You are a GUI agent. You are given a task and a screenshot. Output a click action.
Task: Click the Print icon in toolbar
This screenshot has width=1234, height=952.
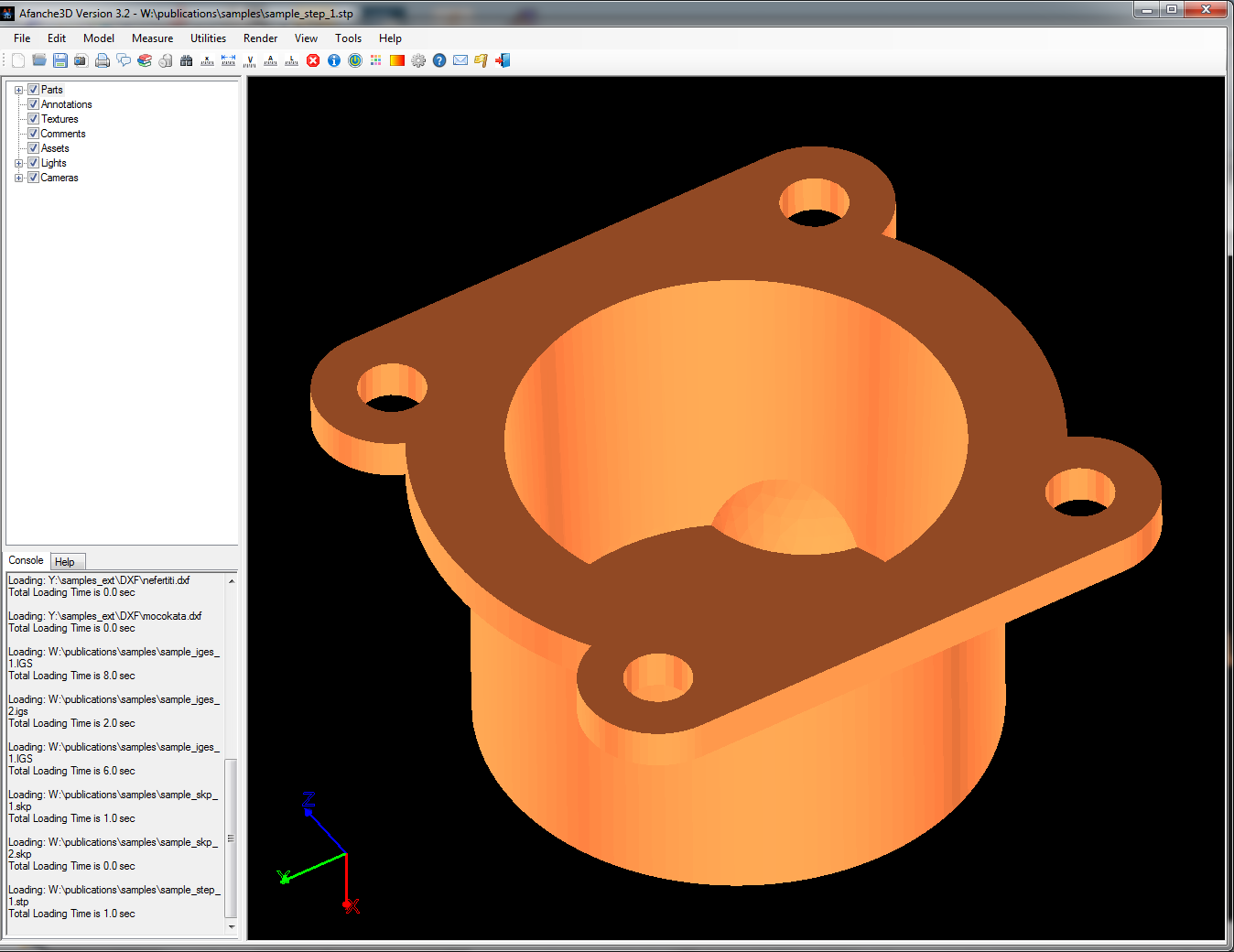(x=103, y=60)
